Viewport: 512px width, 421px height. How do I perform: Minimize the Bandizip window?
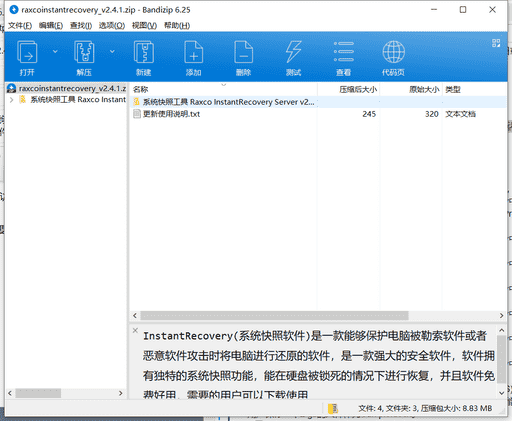[434, 10]
